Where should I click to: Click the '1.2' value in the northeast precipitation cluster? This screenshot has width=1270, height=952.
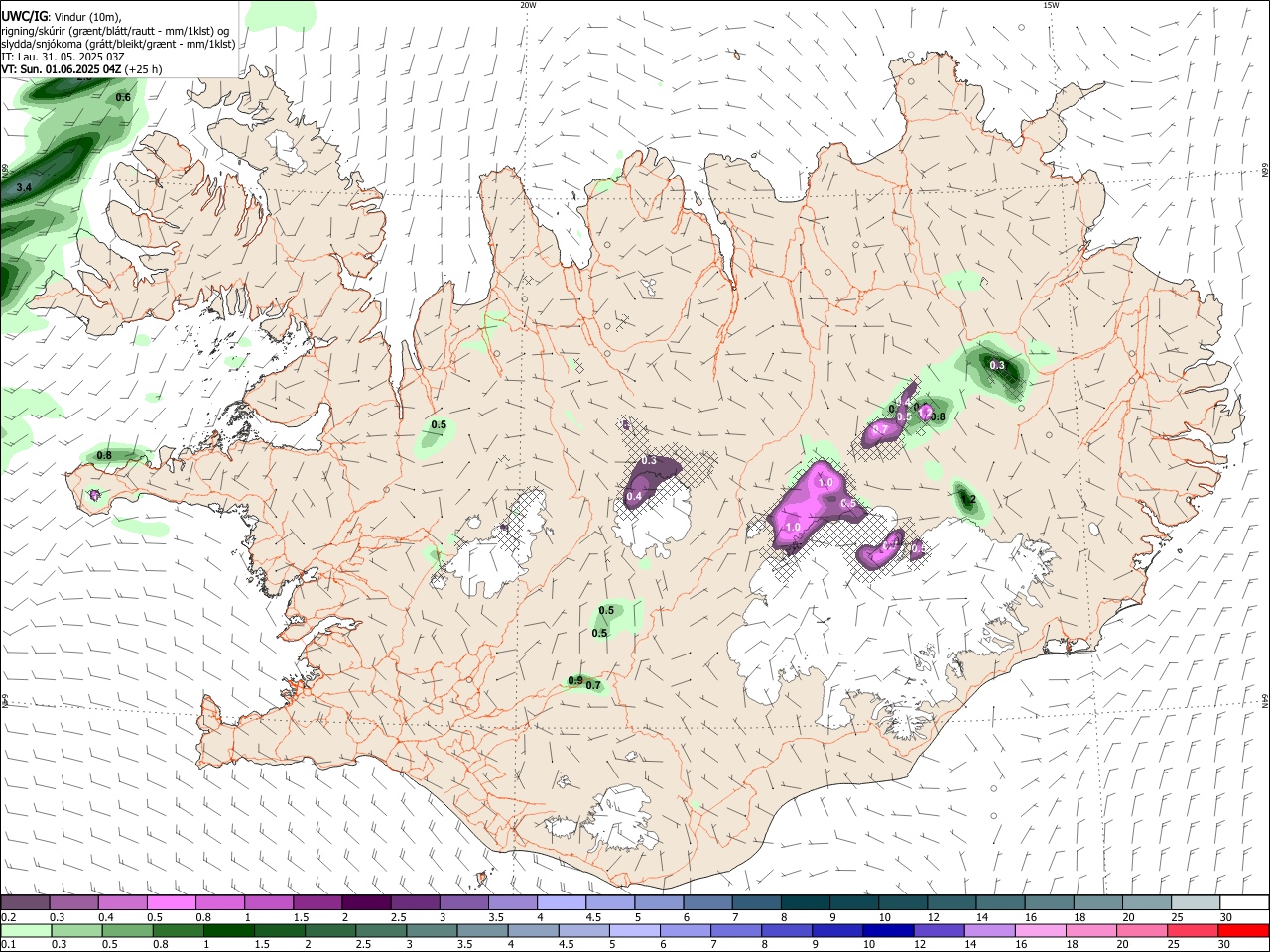pos(925,411)
